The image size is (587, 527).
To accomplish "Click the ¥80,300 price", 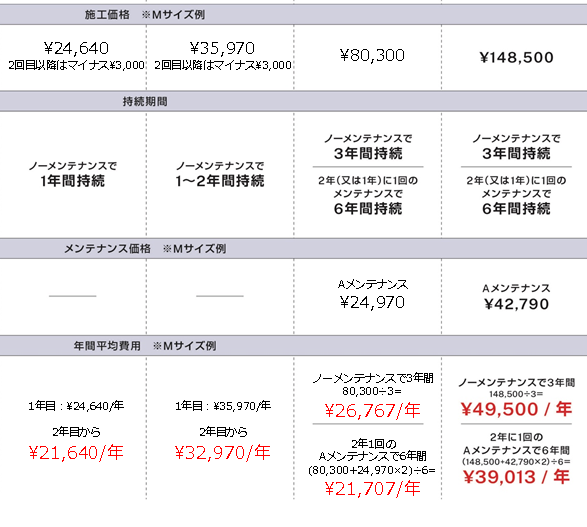I will [x=372, y=55].
